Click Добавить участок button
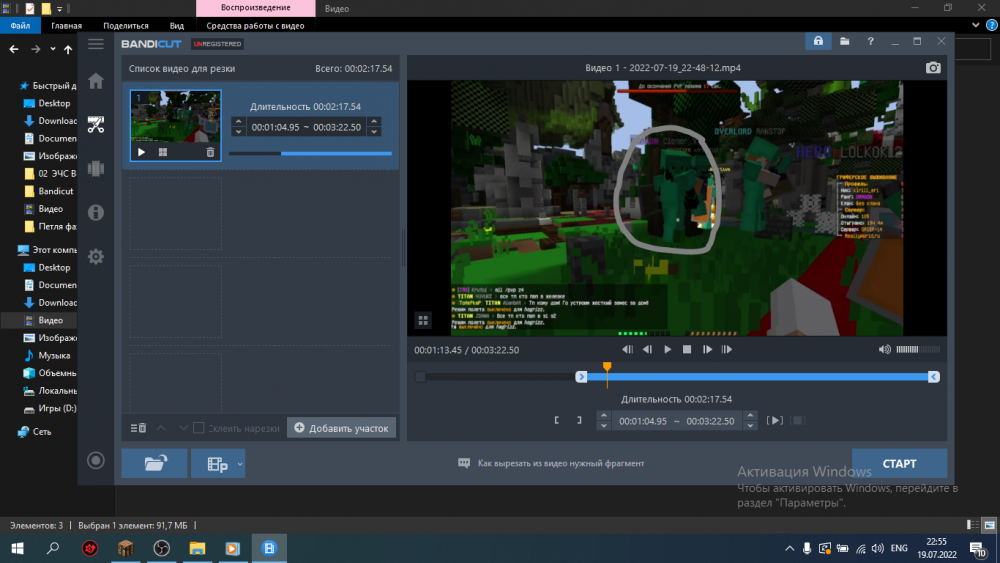 click(x=341, y=428)
